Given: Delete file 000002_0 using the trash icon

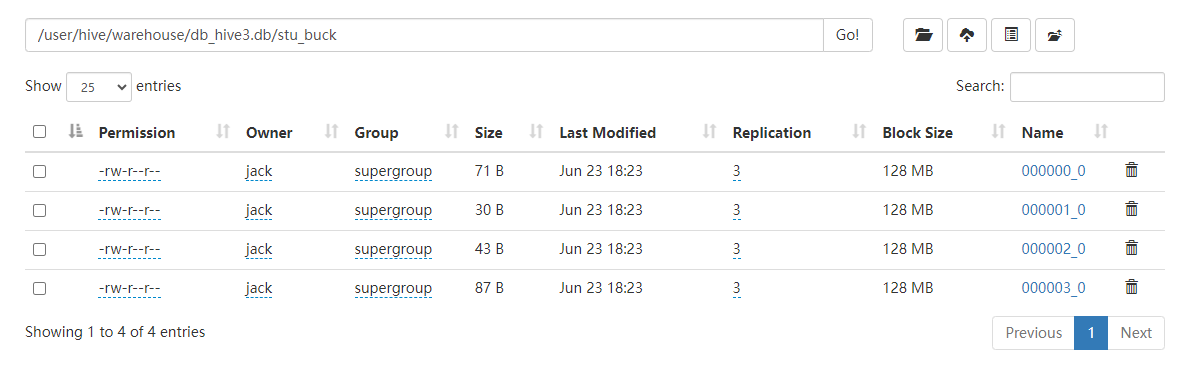Looking at the screenshot, I should [1132, 249].
